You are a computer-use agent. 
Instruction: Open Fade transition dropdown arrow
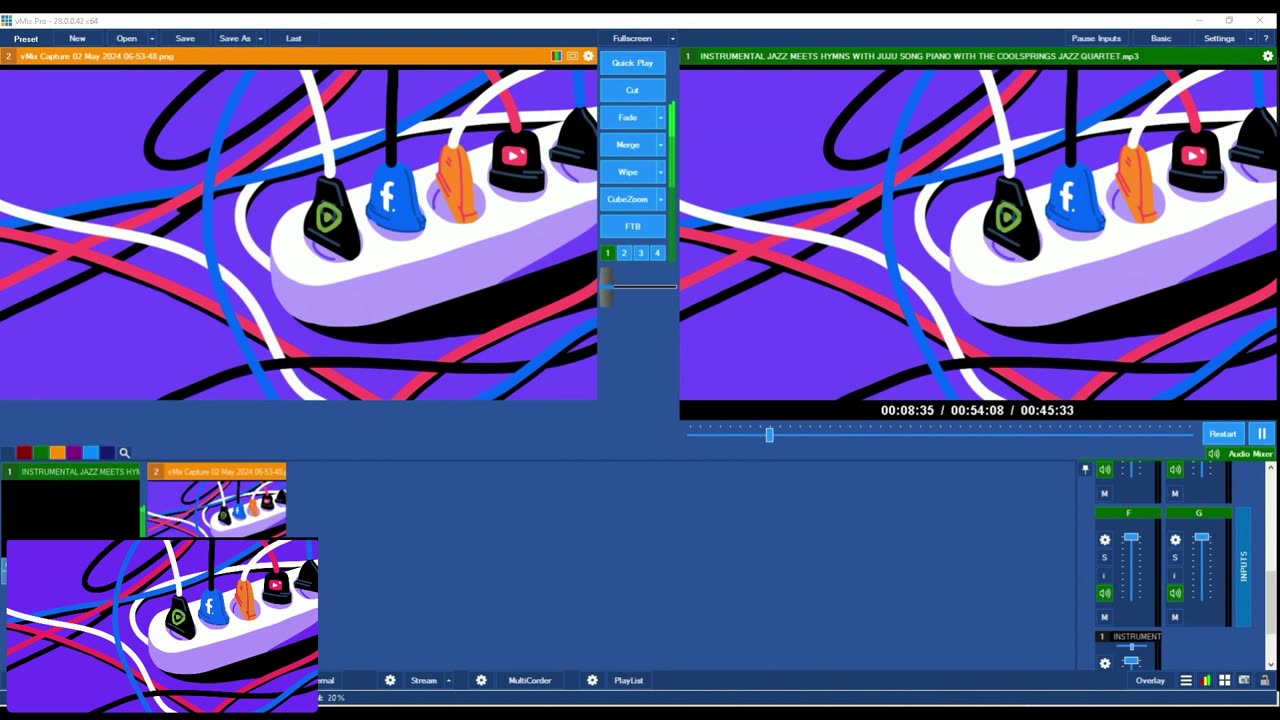click(x=660, y=118)
